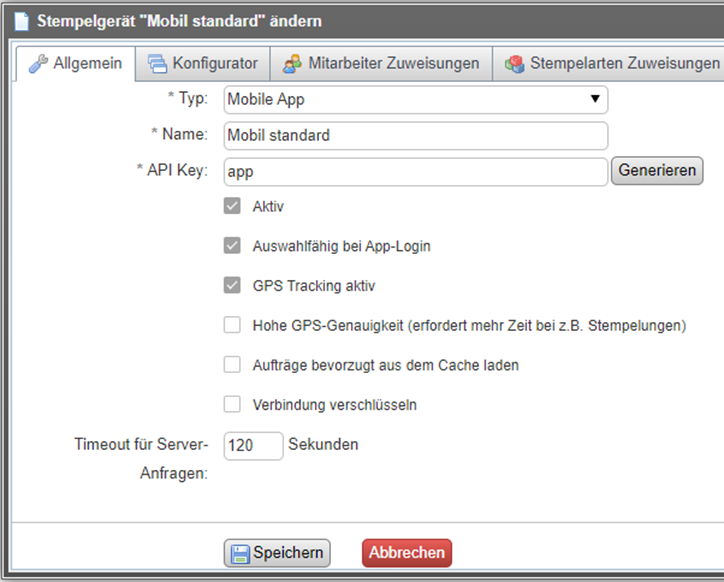This screenshot has width=724, height=582.
Task: Click the Mitarbeiter Zuweisungen people icon
Action: pyautogui.click(x=292, y=64)
